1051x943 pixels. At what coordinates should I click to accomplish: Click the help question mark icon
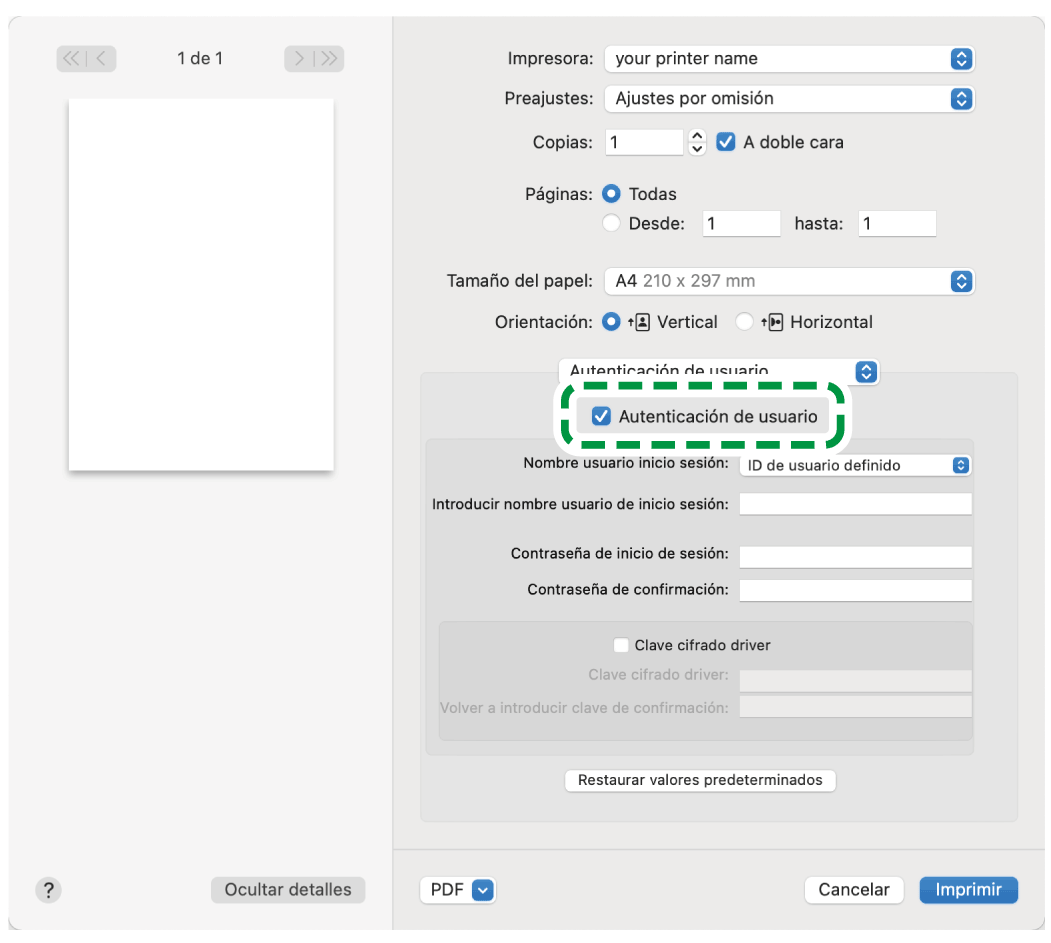(x=48, y=890)
